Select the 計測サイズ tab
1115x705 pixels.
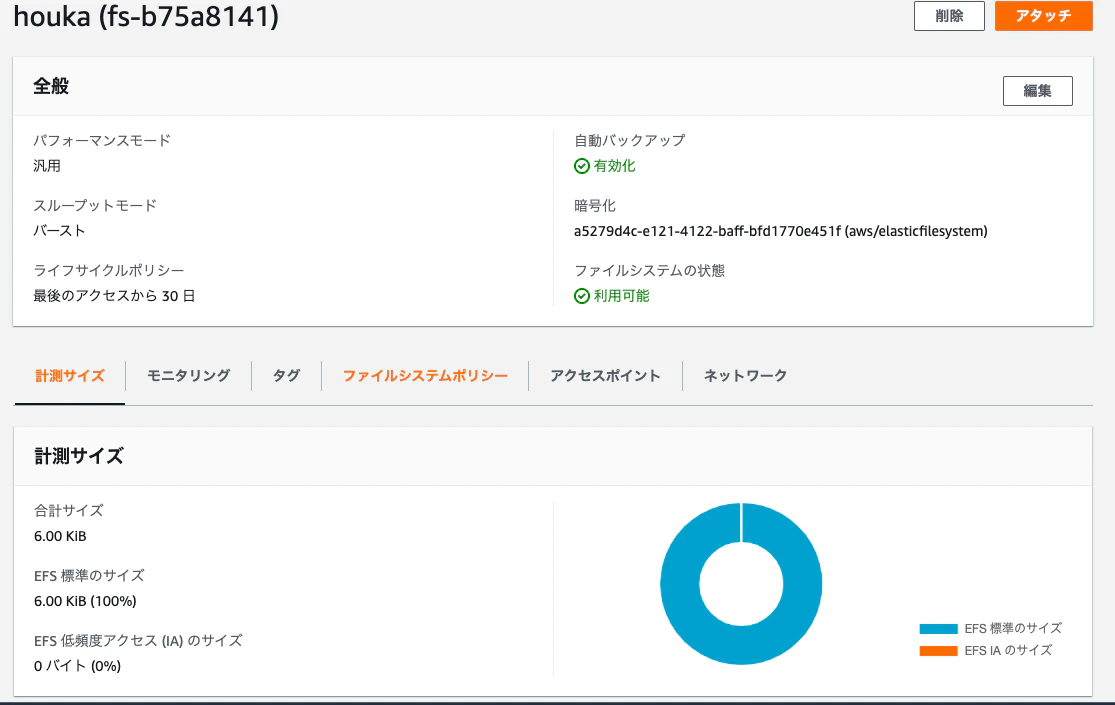70,376
